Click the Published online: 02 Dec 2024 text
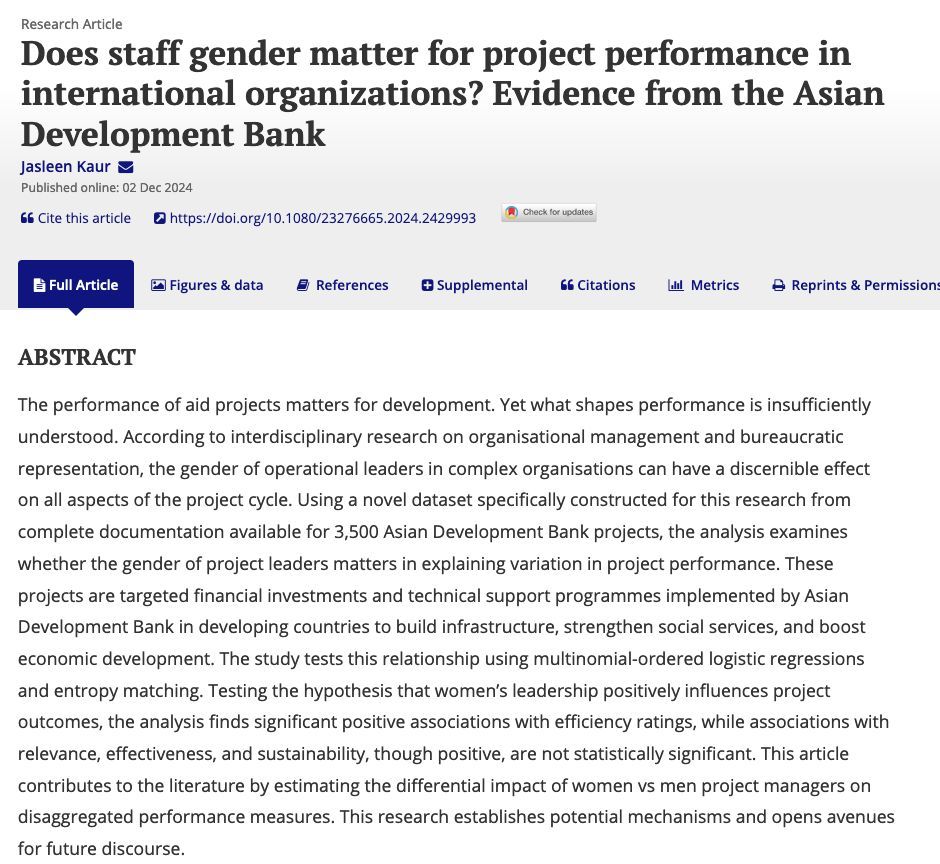 [107, 187]
